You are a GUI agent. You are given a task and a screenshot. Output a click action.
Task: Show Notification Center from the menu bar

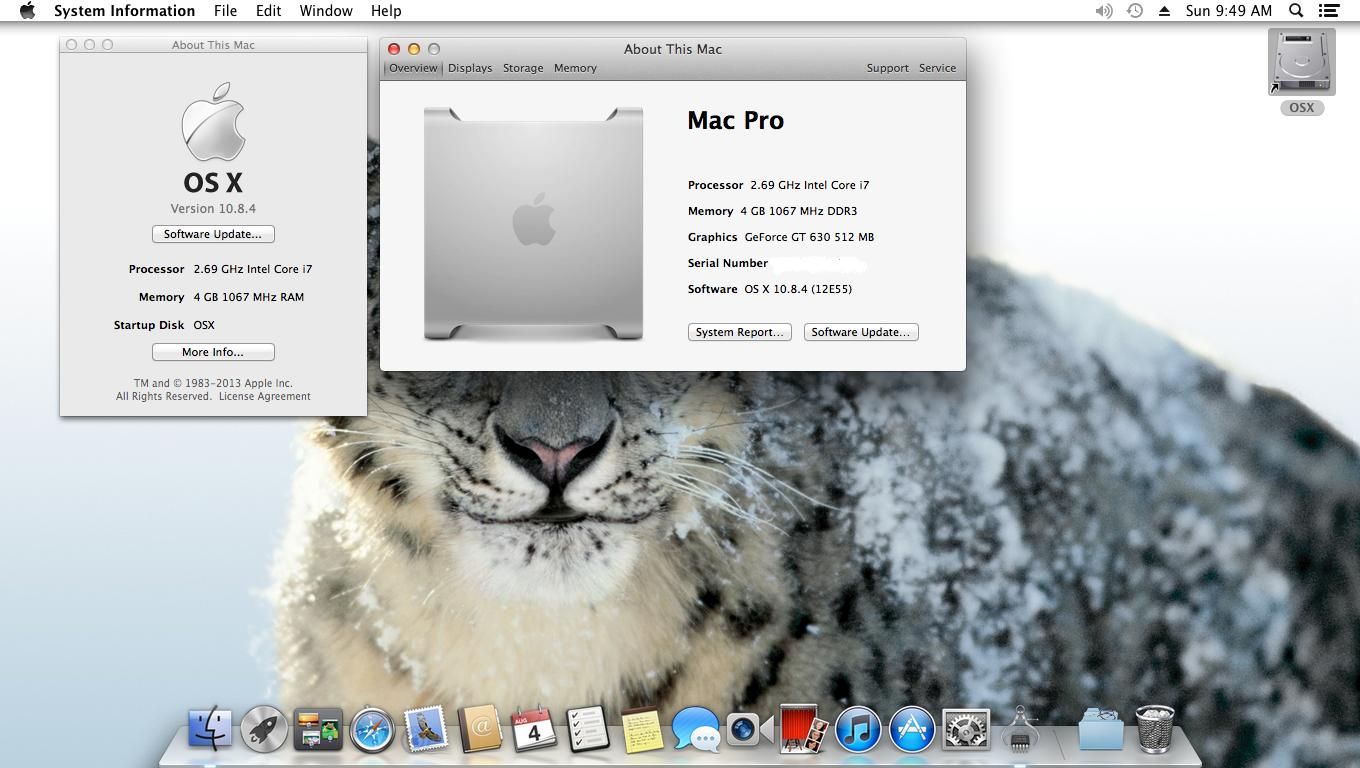(x=1328, y=11)
